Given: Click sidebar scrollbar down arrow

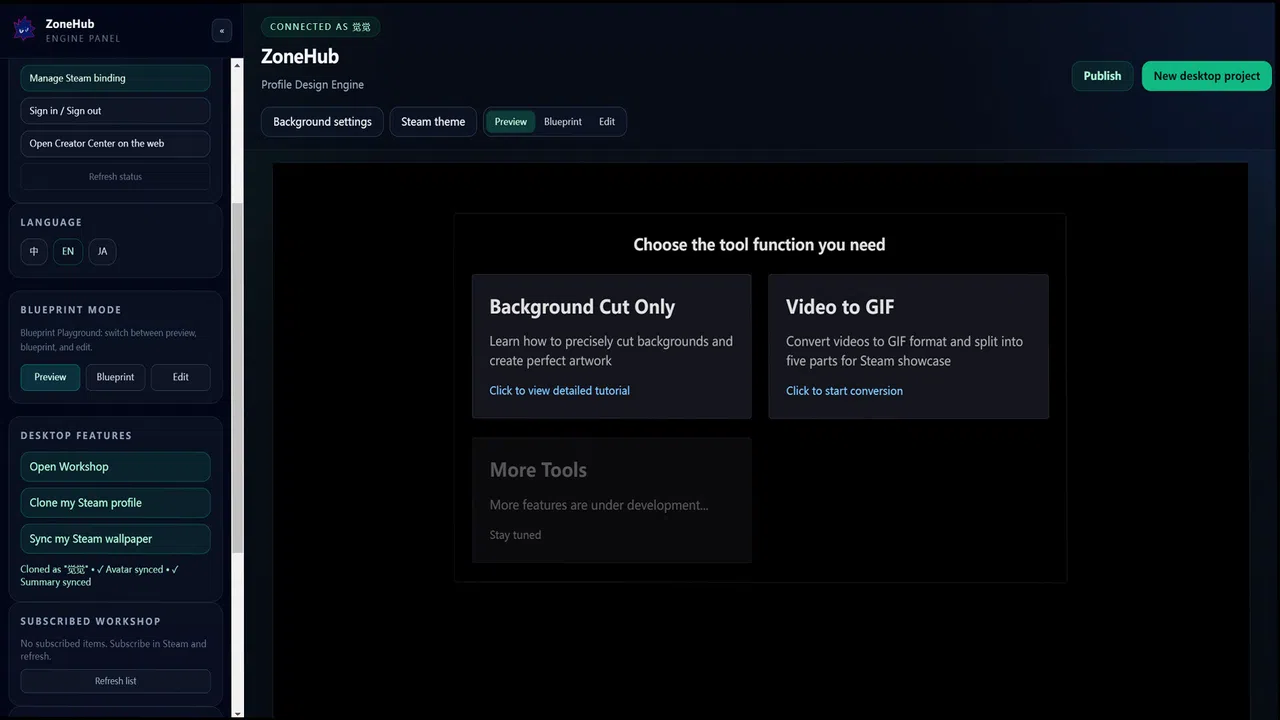Looking at the screenshot, I should [x=237, y=713].
